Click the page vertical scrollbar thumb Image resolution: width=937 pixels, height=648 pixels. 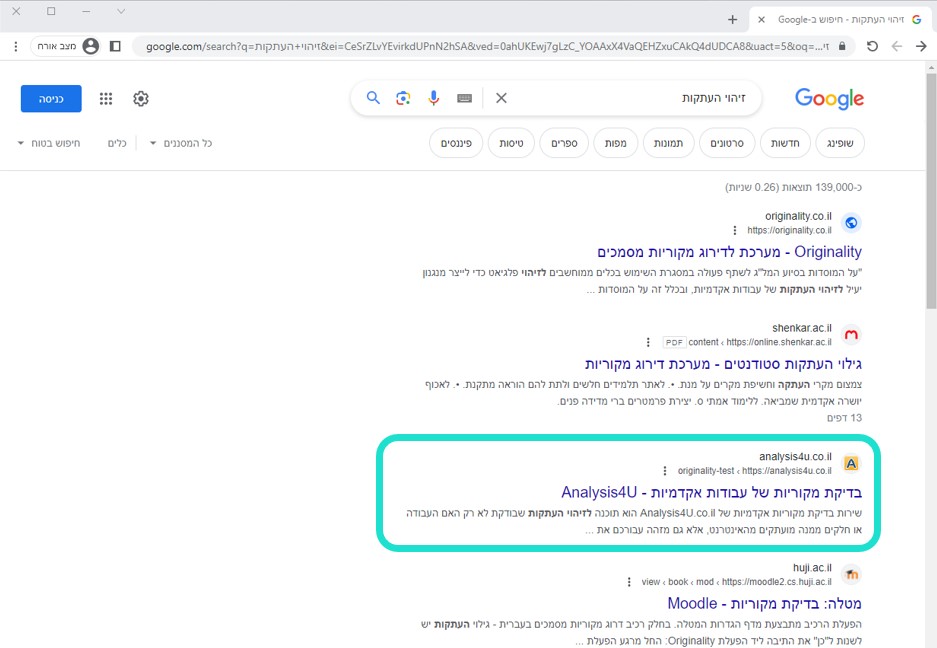tap(931, 191)
